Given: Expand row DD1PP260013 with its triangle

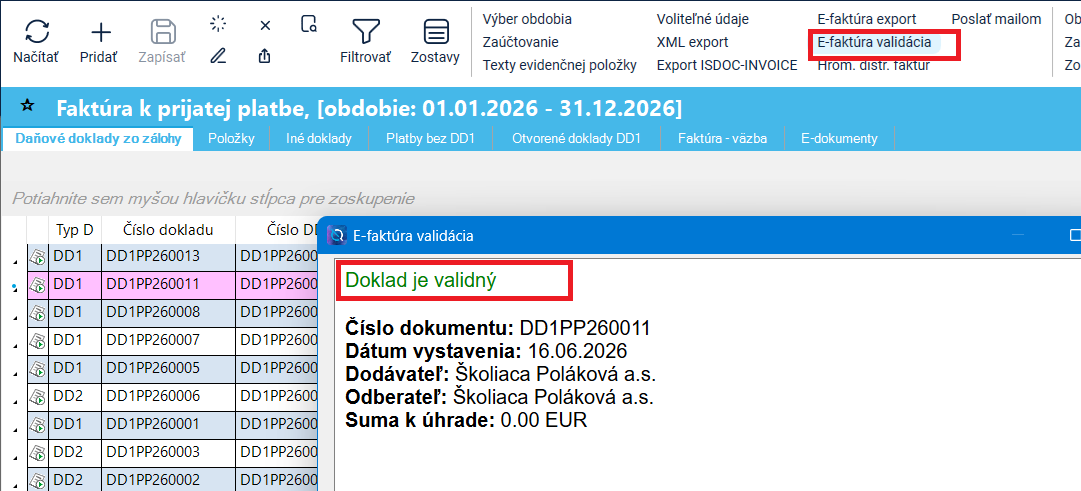Looking at the screenshot, I should point(14,262).
